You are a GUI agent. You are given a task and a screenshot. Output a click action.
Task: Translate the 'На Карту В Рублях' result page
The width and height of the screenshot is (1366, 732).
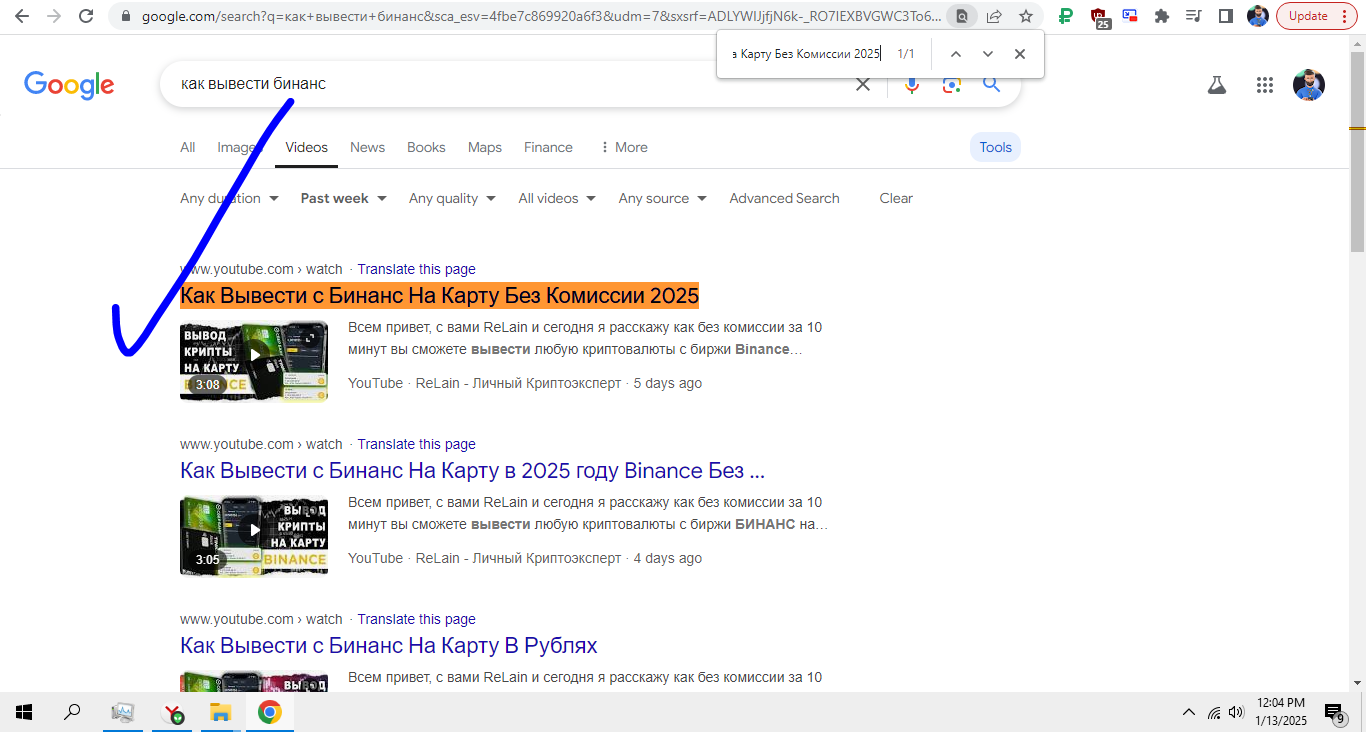[x=416, y=619]
